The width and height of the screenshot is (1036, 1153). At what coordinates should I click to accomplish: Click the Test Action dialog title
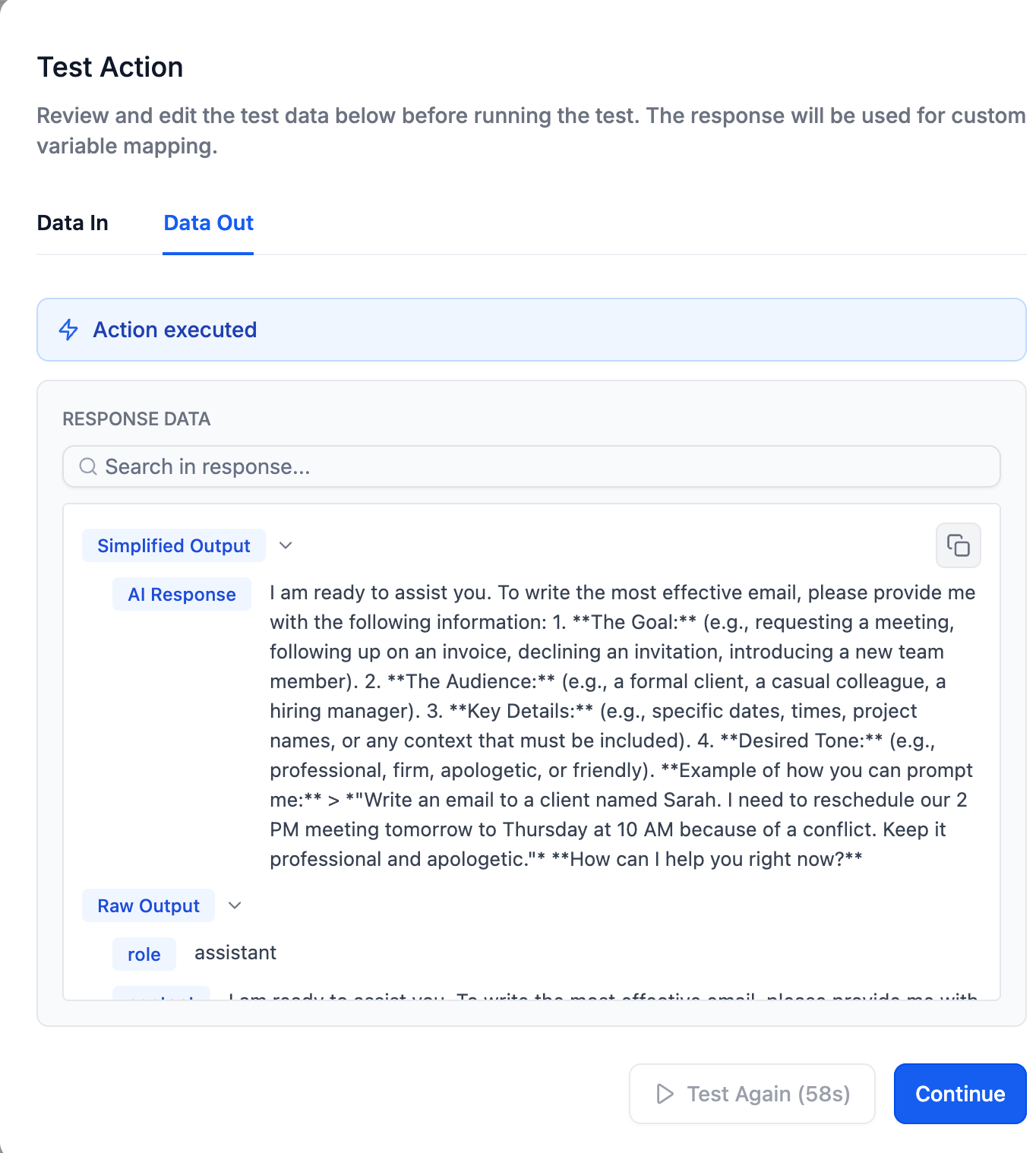coord(110,67)
